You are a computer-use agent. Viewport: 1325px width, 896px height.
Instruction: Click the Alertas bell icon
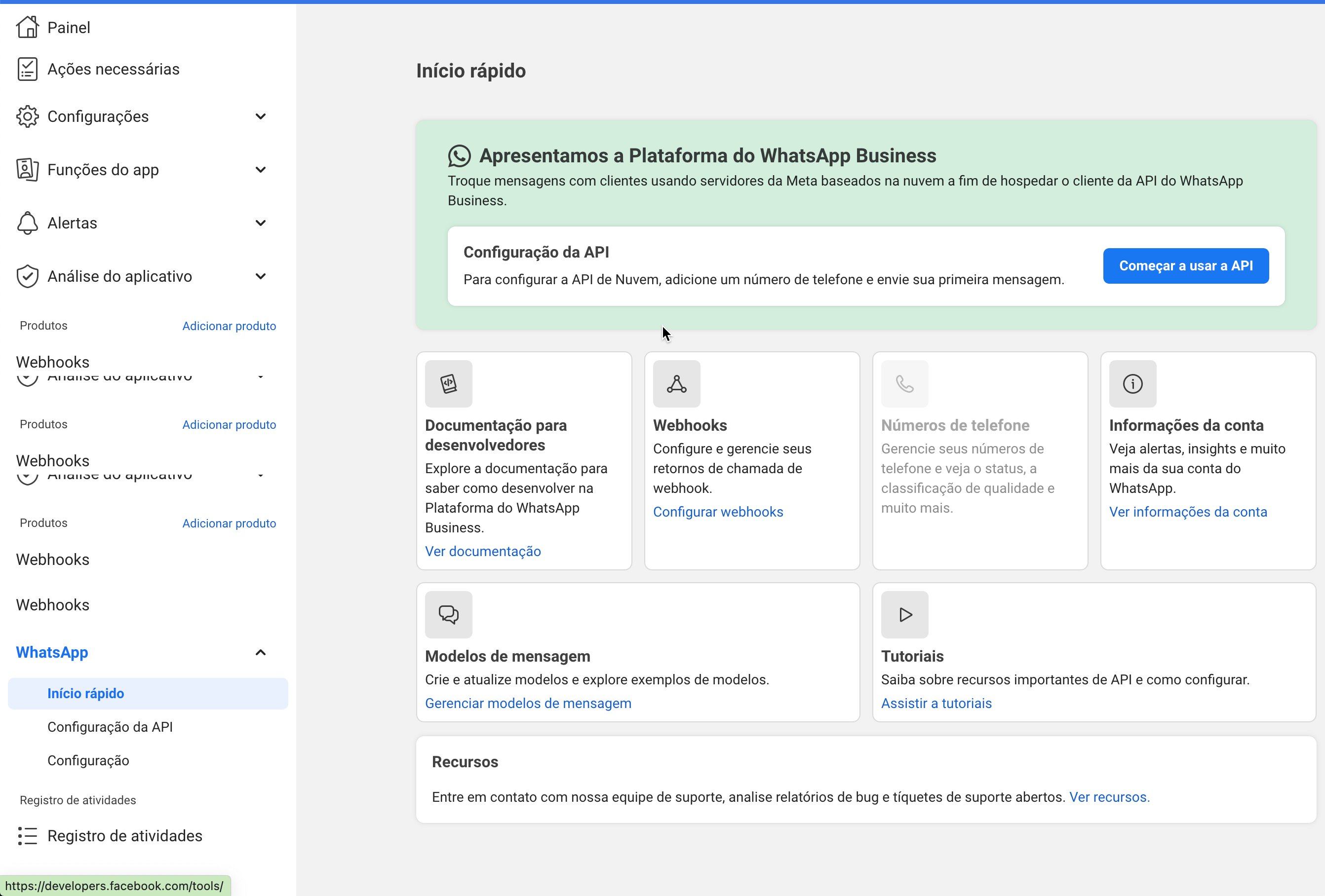click(x=27, y=223)
